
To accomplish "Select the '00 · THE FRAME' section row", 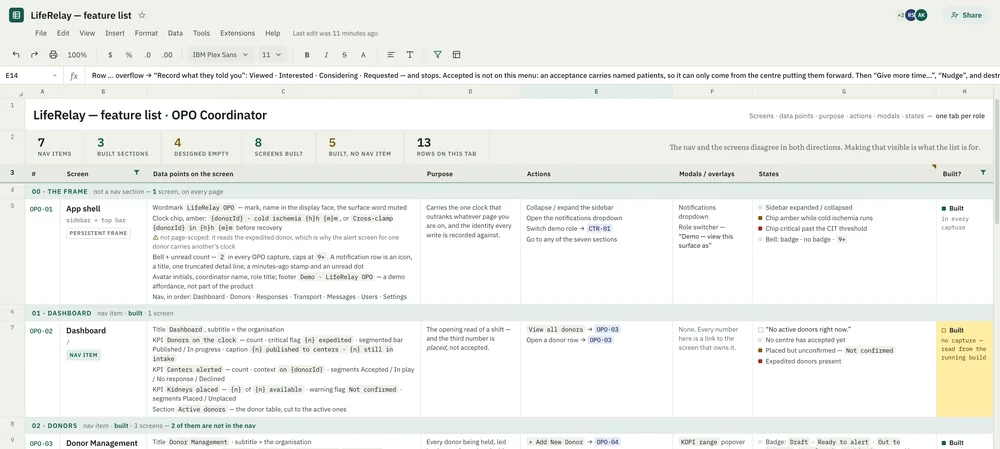I will [x=509, y=191].
